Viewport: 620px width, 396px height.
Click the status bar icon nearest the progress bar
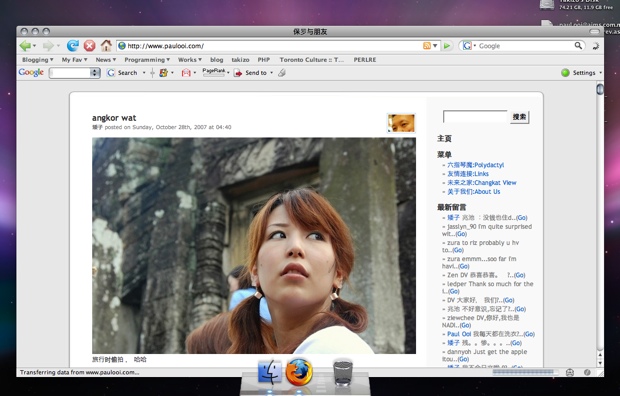570,372
